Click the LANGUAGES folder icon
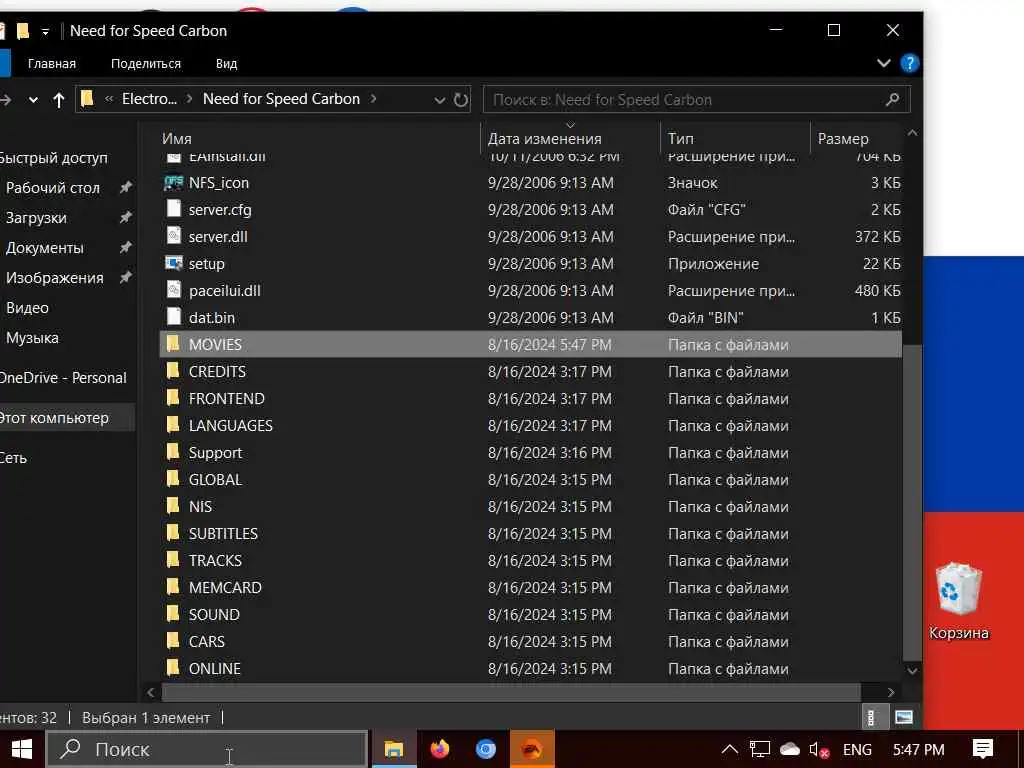1024x768 pixels. coord(173,425)
